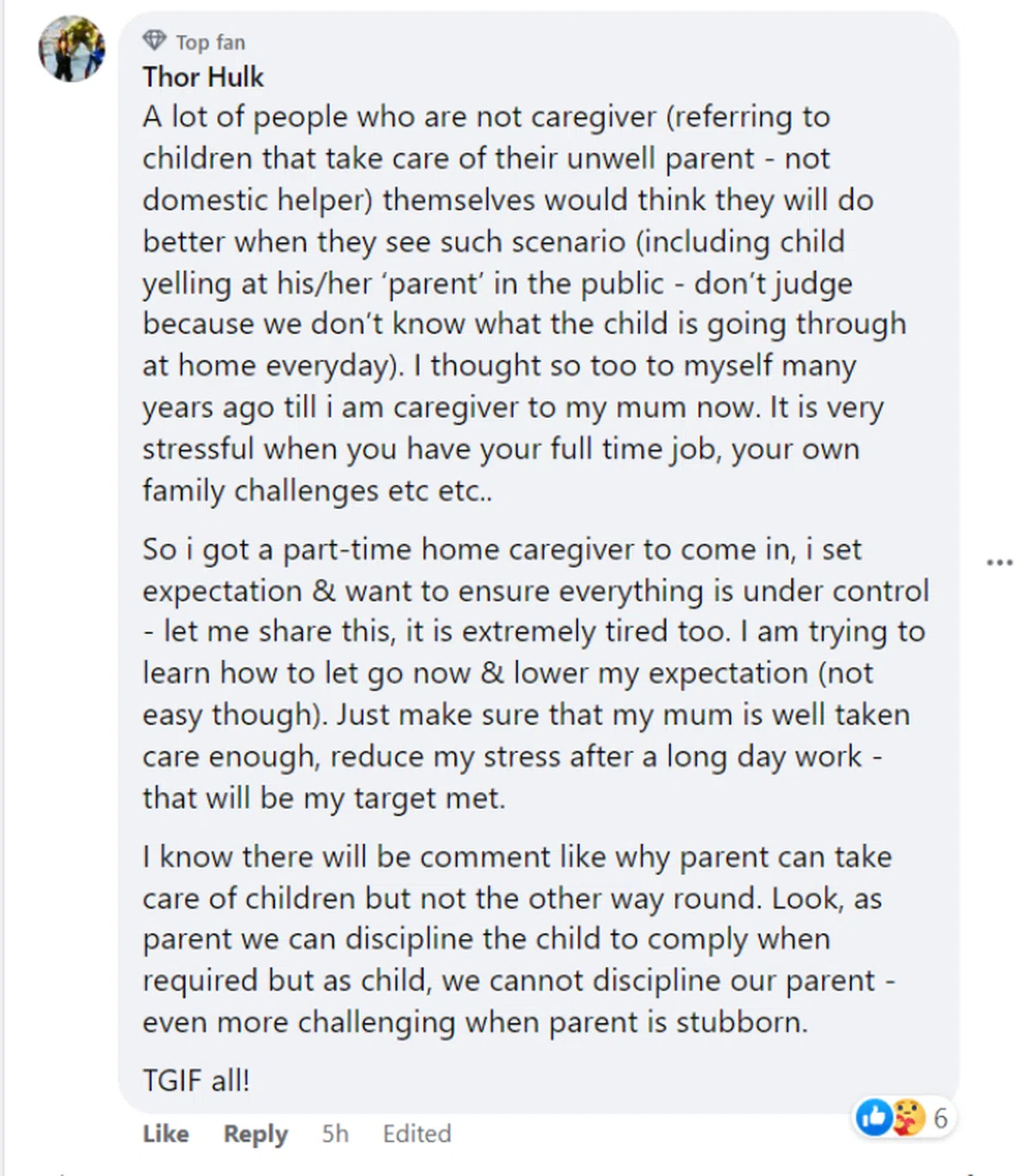Click the care hug emoji reaction
Viewport: 1034px width, 1176px height.
tap(906, 1117)
